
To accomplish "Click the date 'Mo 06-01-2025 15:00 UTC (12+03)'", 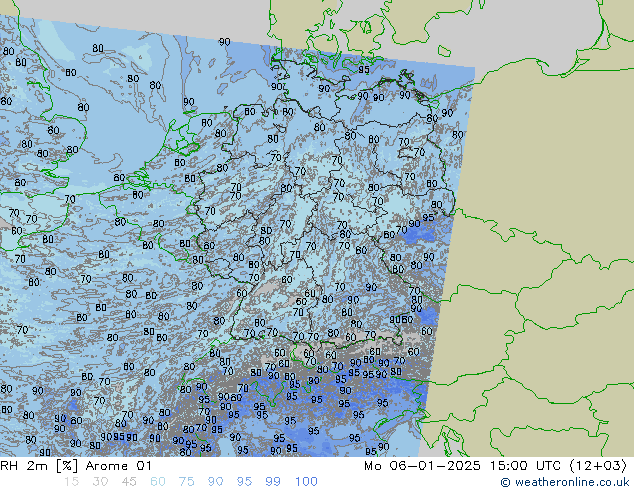I will pos(495,466).
